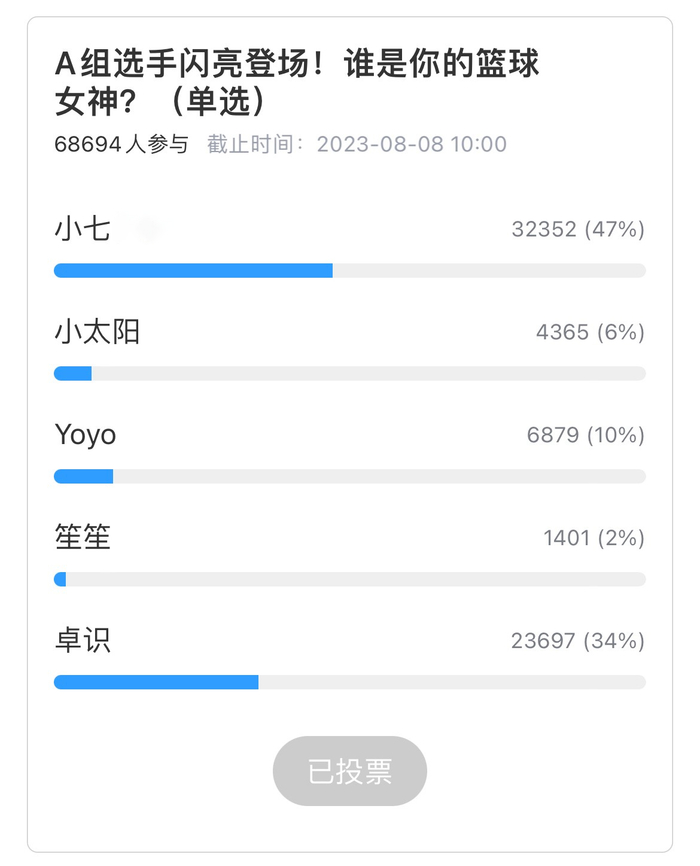The height and width of the screenshot is (866, 700).
Task: Click the 卓识 progress bar
Action: [349, 682]
